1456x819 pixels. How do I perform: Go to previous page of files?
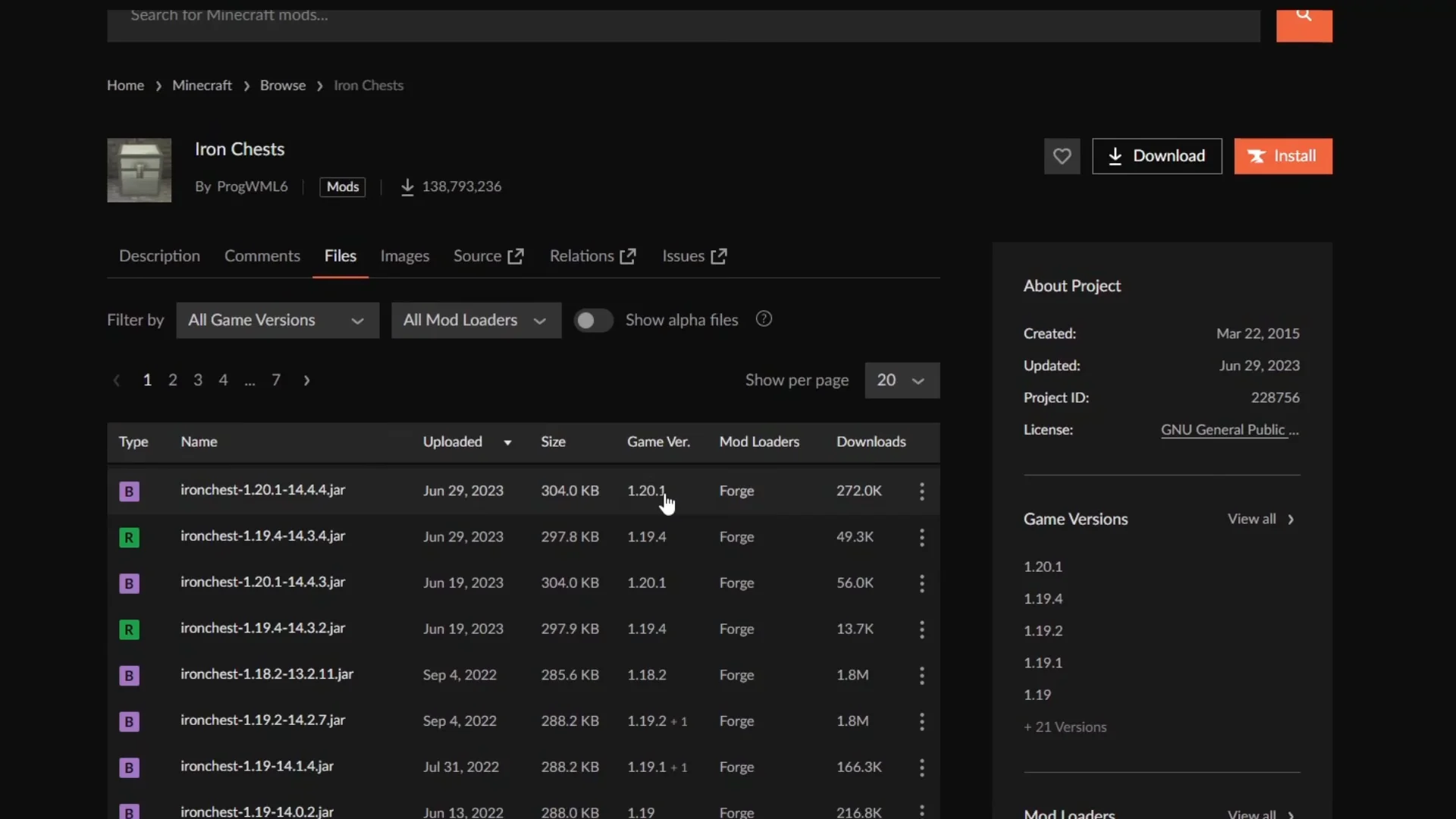click(x=117, y=380)
